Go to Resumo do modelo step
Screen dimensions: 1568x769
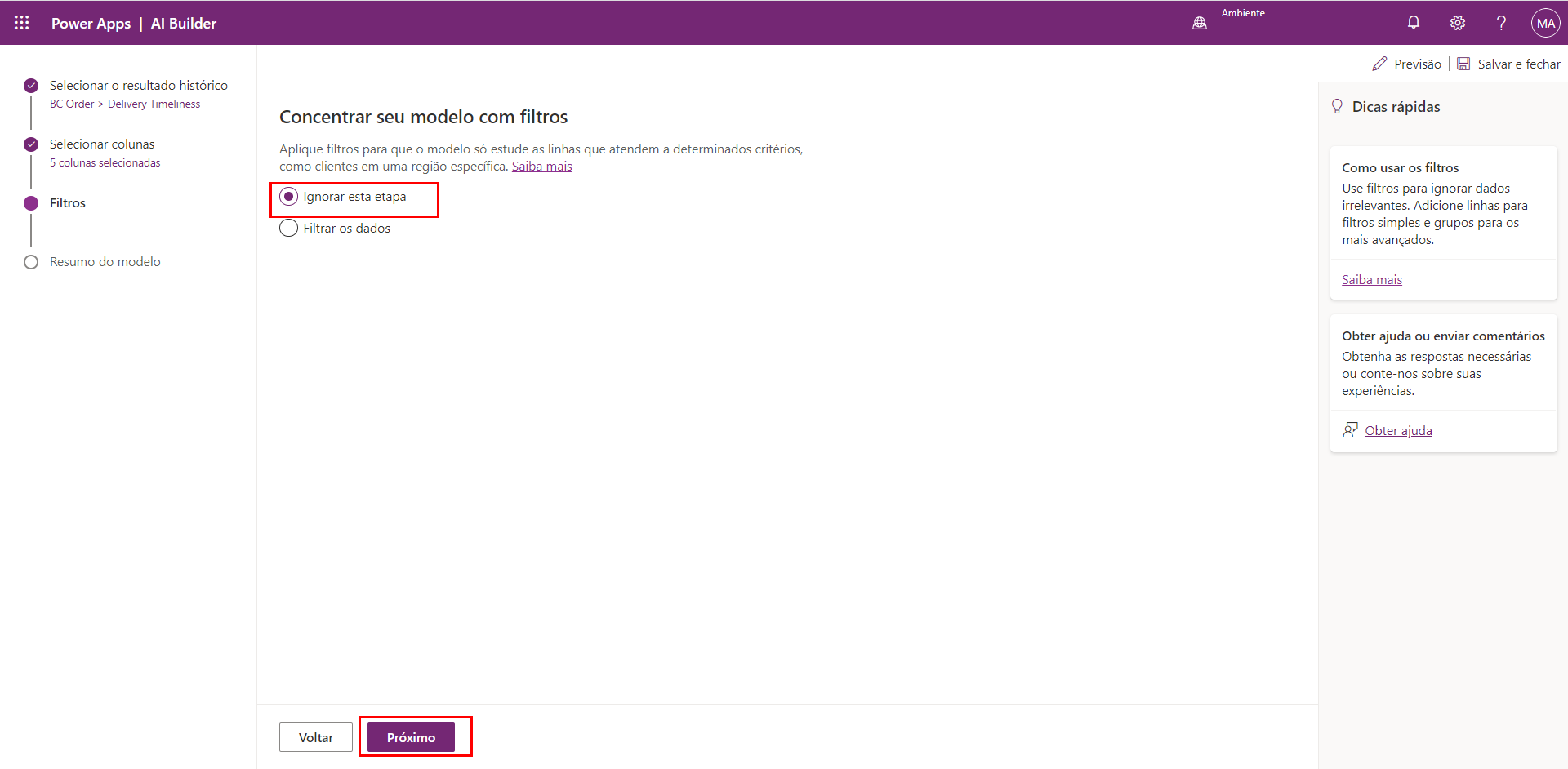pos(105,262)
